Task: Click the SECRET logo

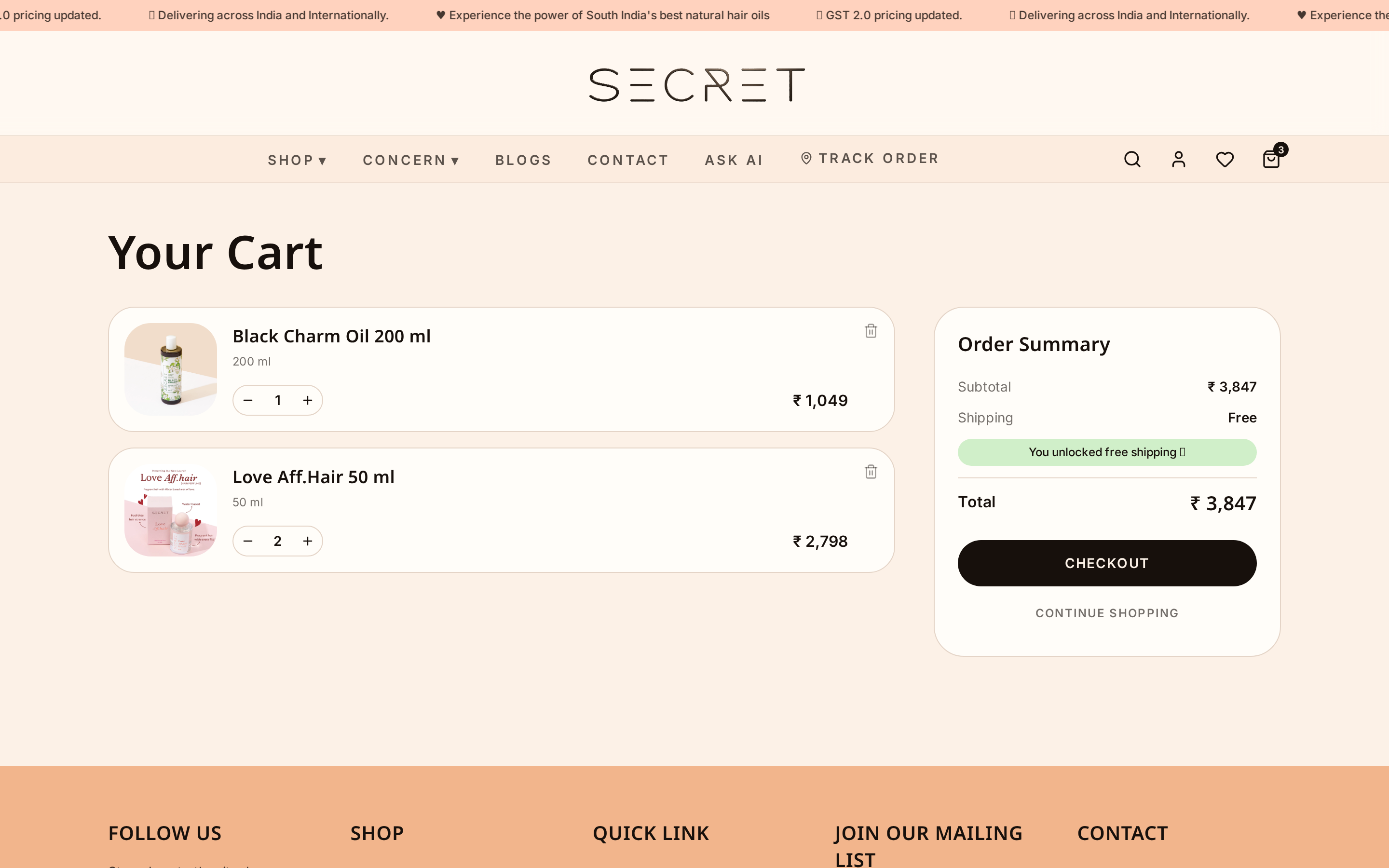Action: [x=697, y=85]
